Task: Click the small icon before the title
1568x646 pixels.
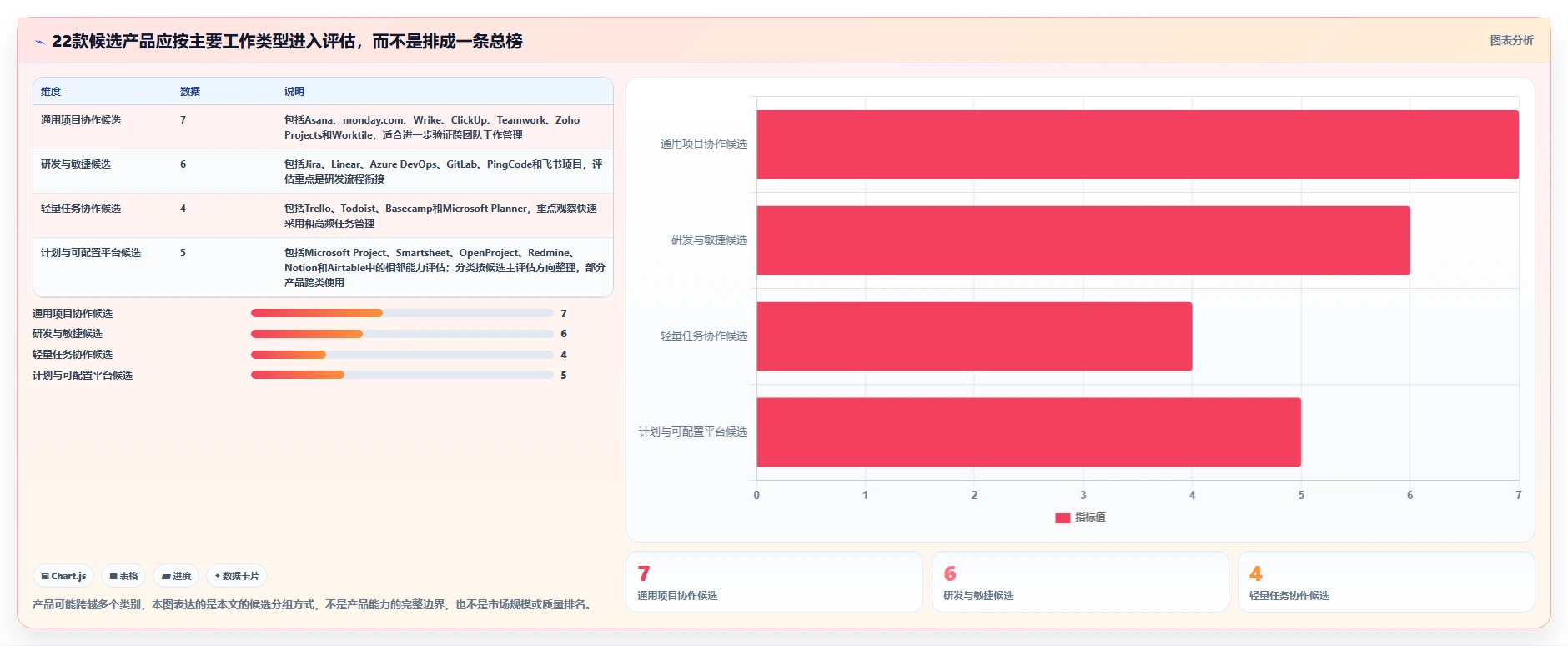Action: click(x=39, y=42)
